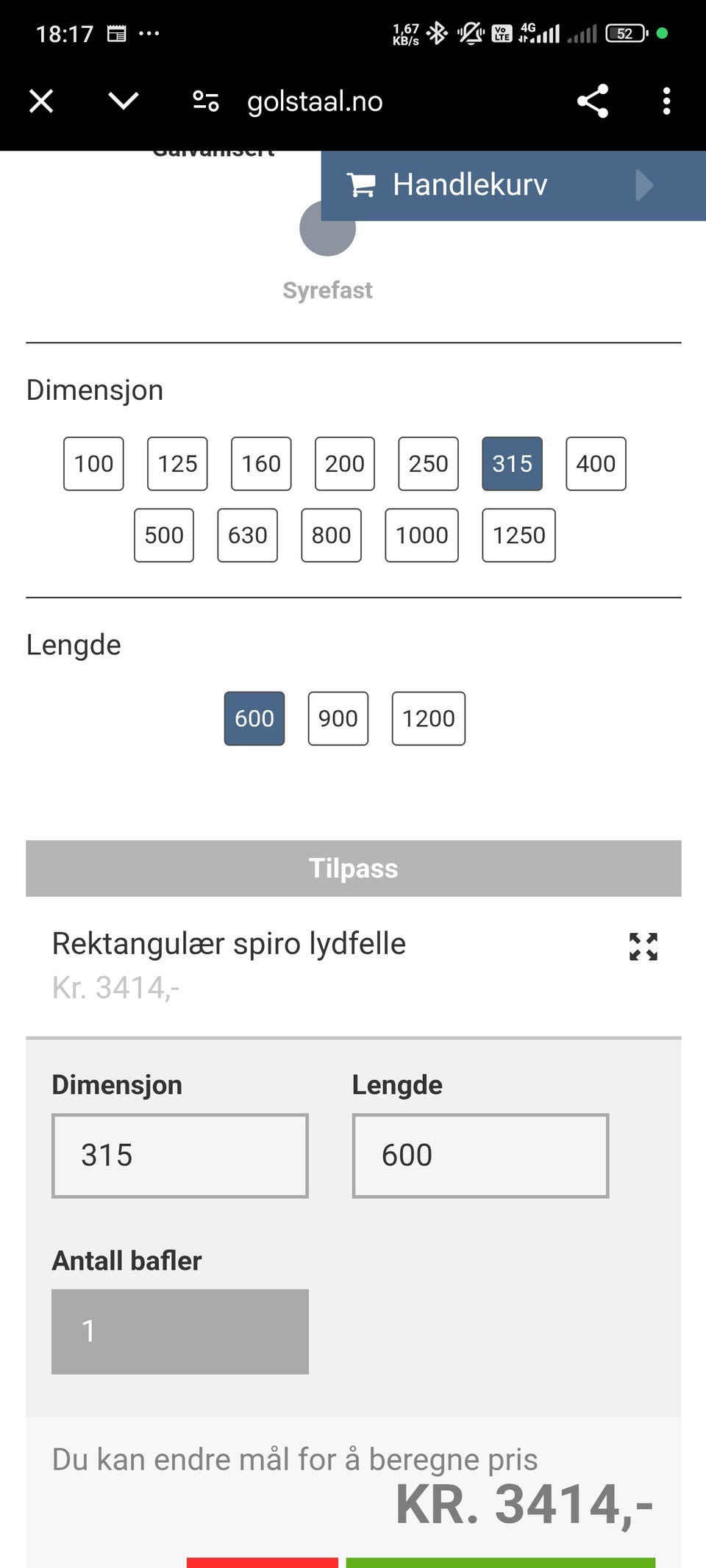Open the three-dot browser menu
The image size is (706, 1568).
pos(666,101)
